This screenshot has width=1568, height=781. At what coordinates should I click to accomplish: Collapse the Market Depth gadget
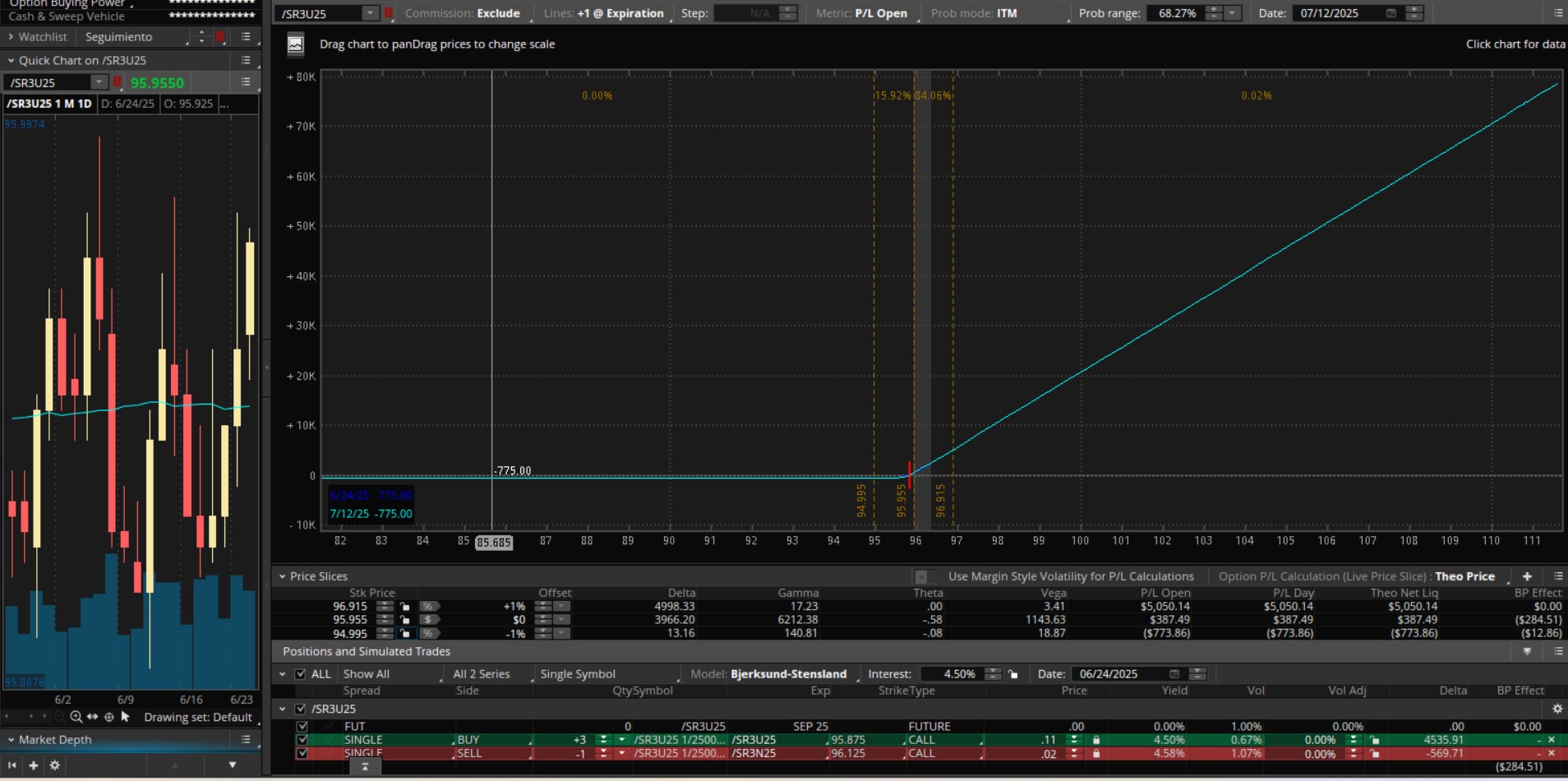pyautogui.click(x=11, y=740)
